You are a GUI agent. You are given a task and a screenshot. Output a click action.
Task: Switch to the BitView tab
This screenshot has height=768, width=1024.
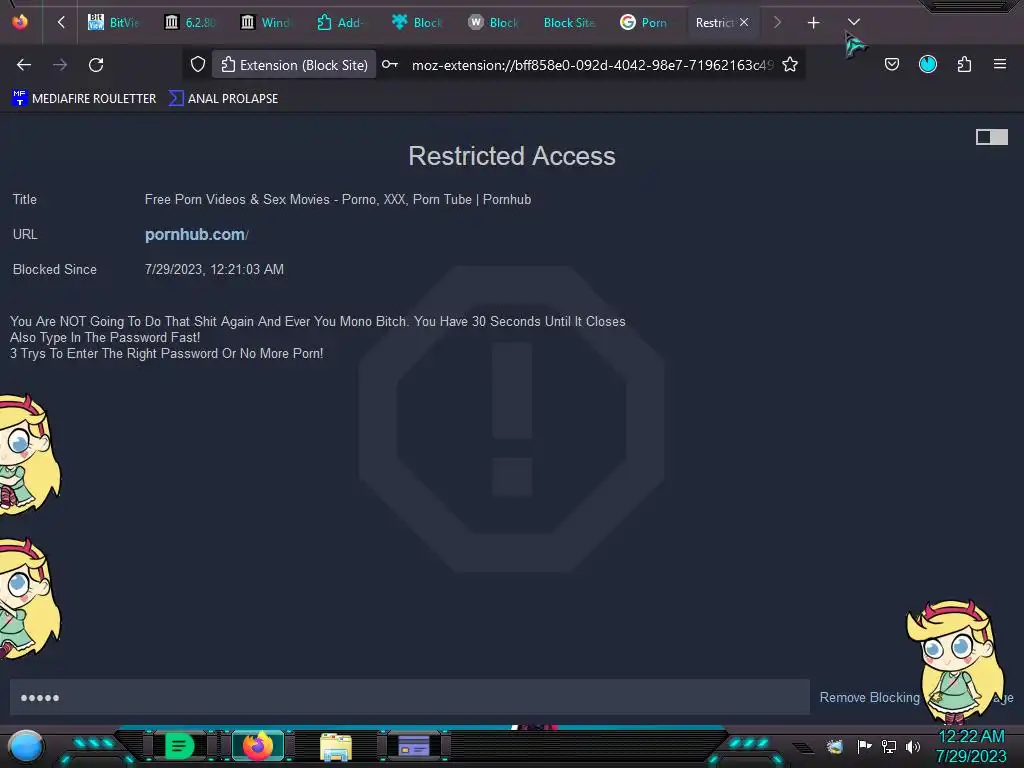[x=114, y=22]
